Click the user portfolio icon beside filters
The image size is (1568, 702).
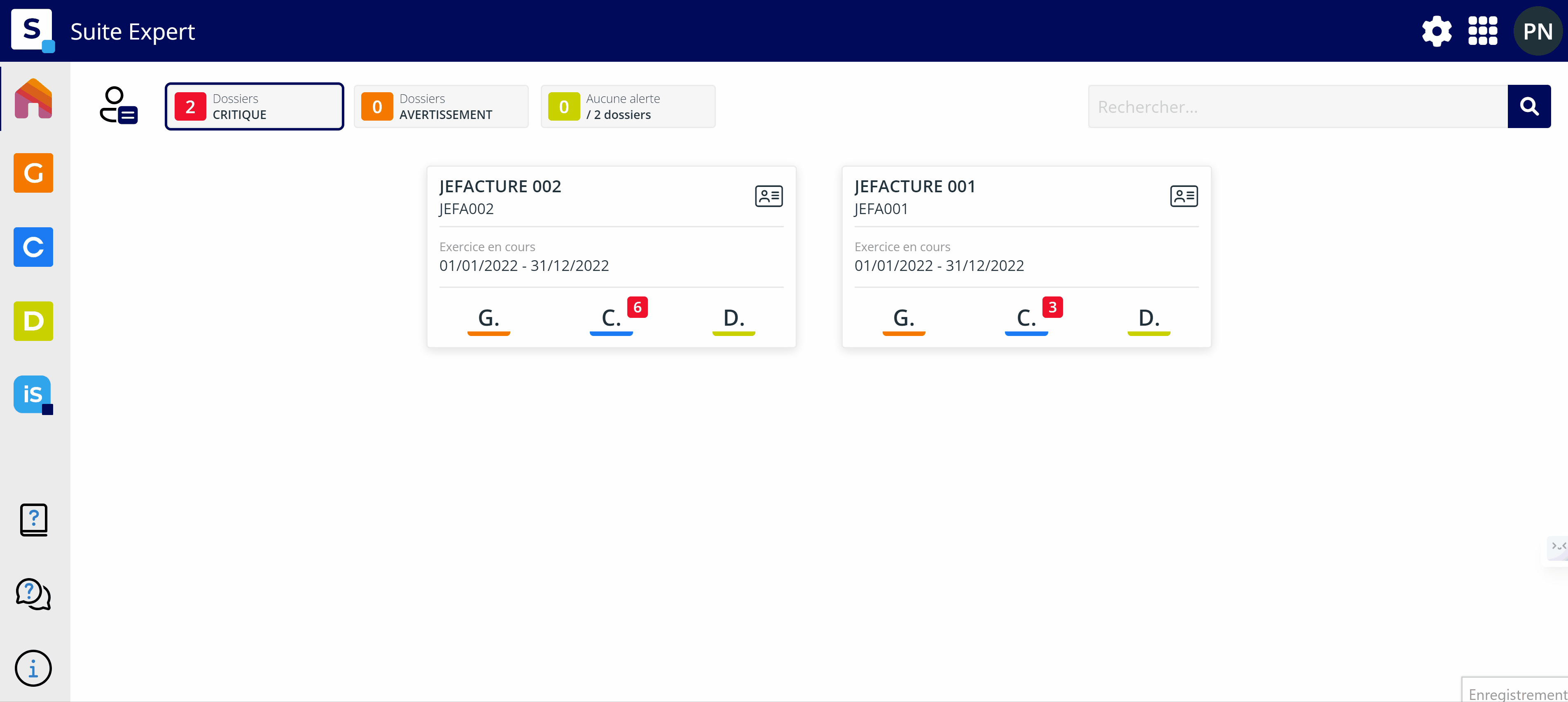click(x=119, y=105)
